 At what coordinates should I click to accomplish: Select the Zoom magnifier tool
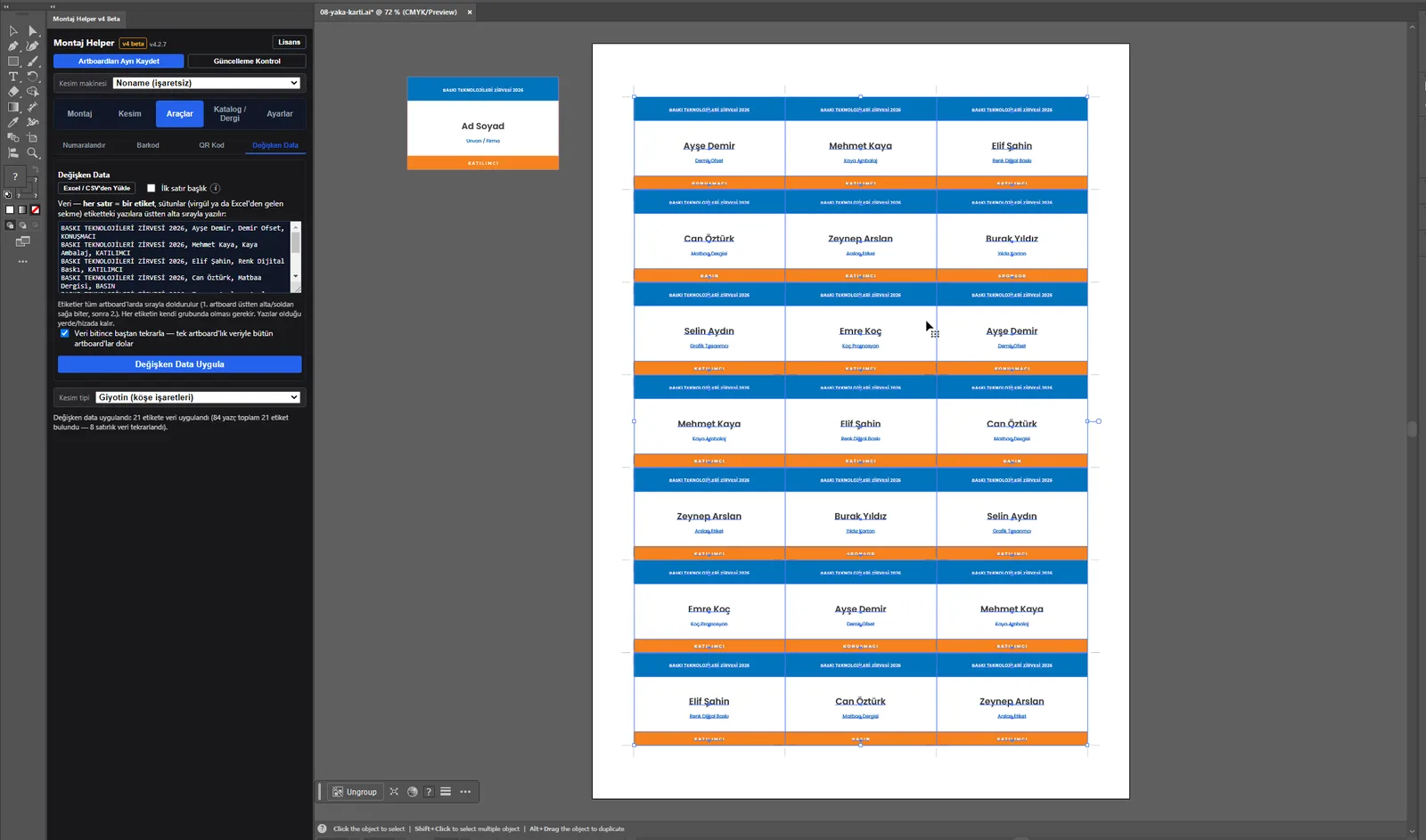[x=33, y=153]
